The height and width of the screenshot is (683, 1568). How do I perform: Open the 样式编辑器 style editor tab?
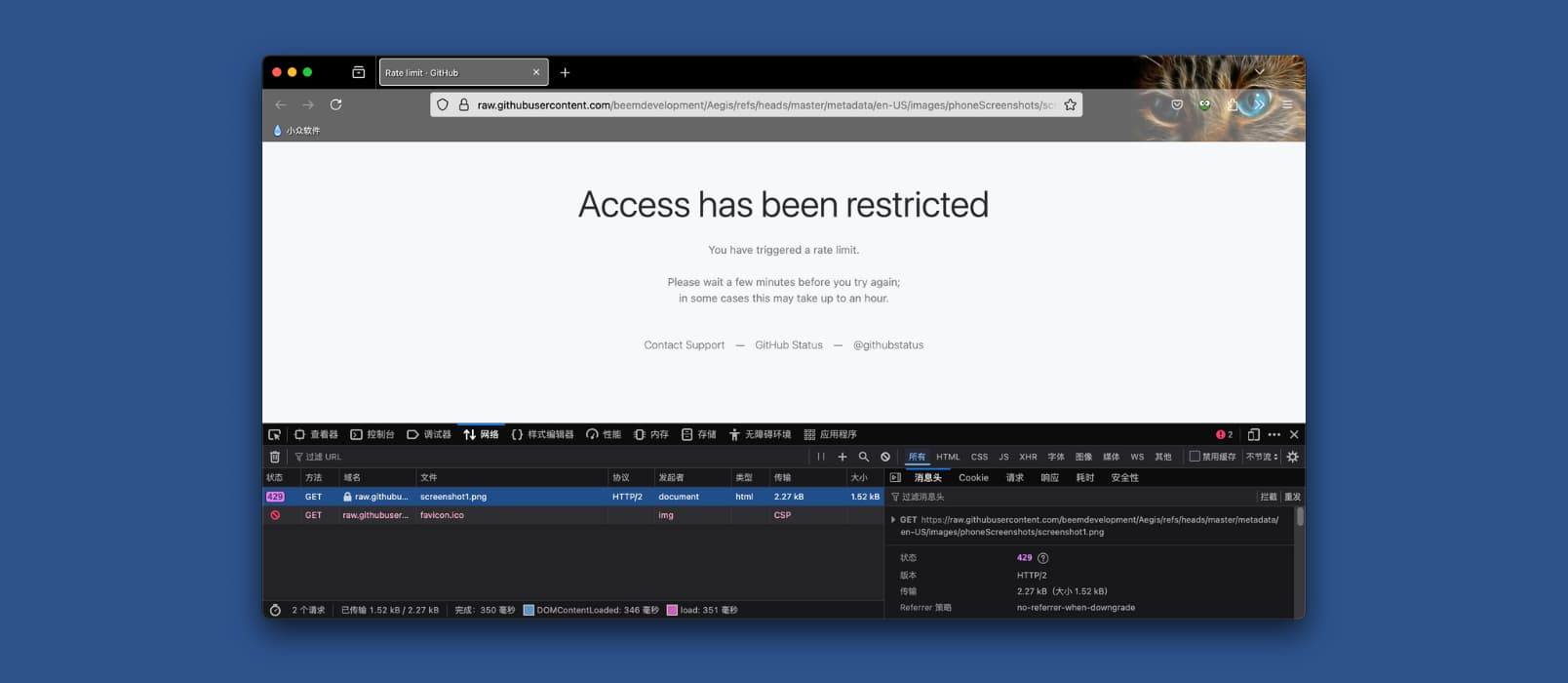pos(542,434)
